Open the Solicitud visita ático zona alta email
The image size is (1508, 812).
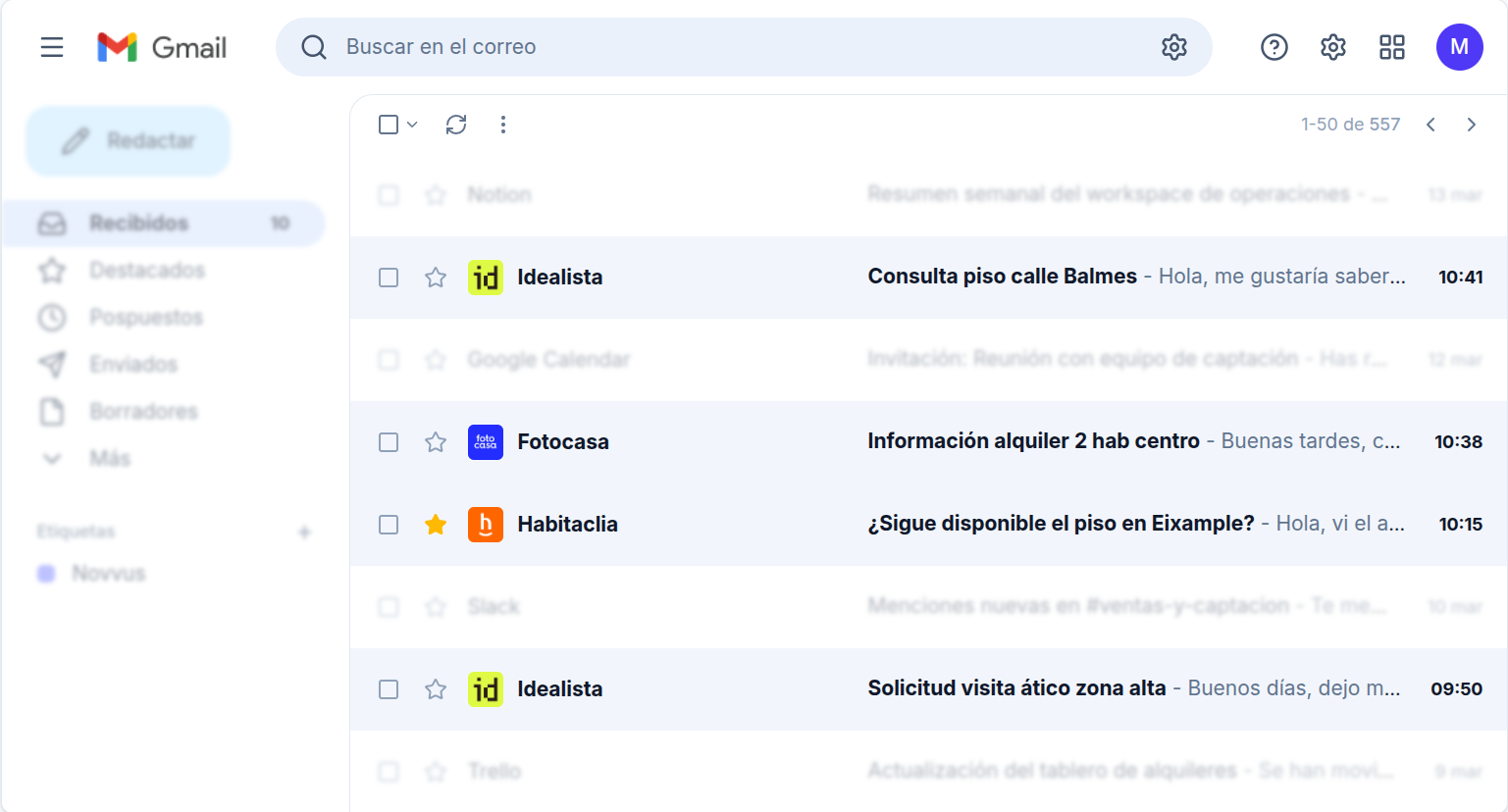coord(1016,688)
